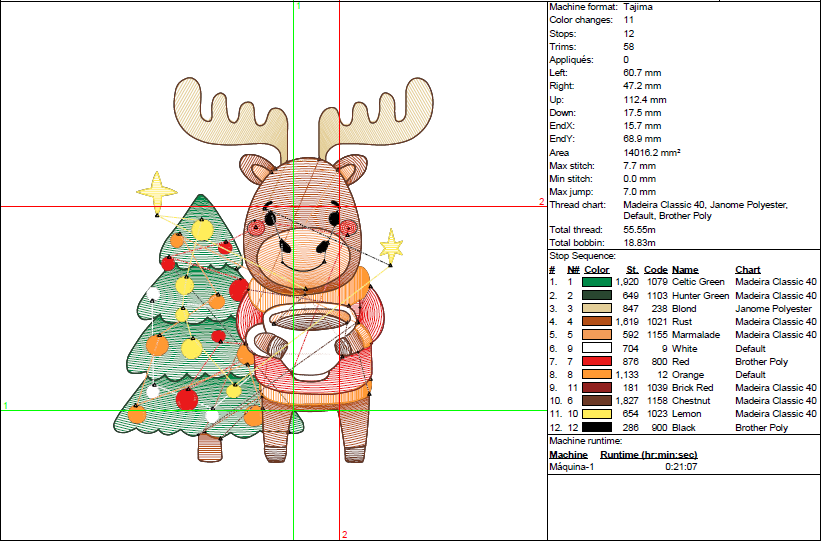Select the Hunter Green thread swatch
822x541 pixels.
coord(597,296)
